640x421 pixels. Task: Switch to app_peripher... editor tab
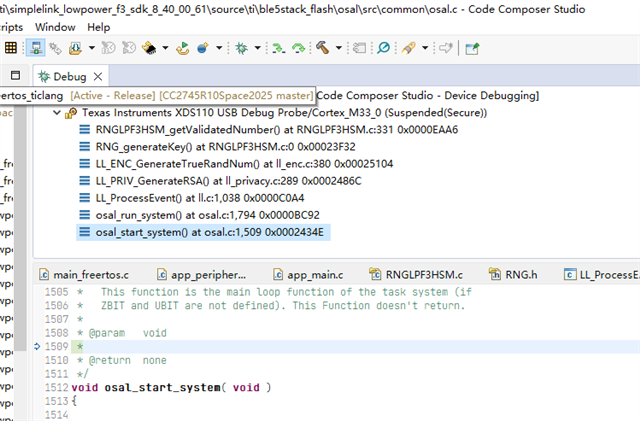[x=202, y=275]
